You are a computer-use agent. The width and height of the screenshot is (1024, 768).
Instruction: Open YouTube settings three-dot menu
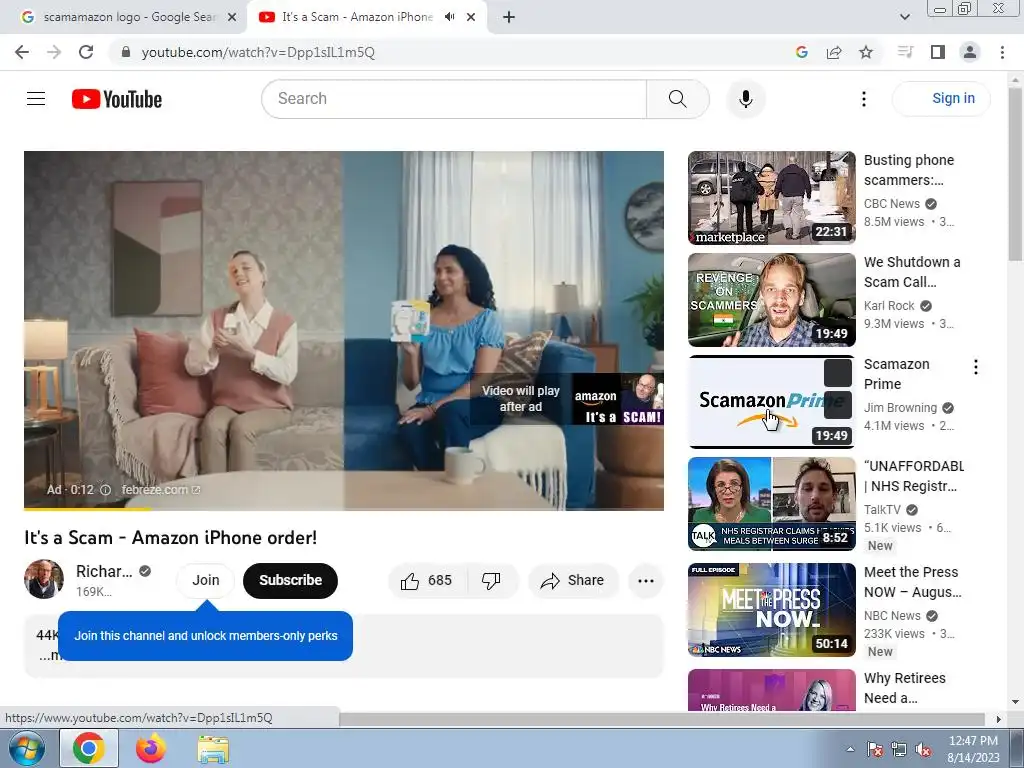(864, 99)
